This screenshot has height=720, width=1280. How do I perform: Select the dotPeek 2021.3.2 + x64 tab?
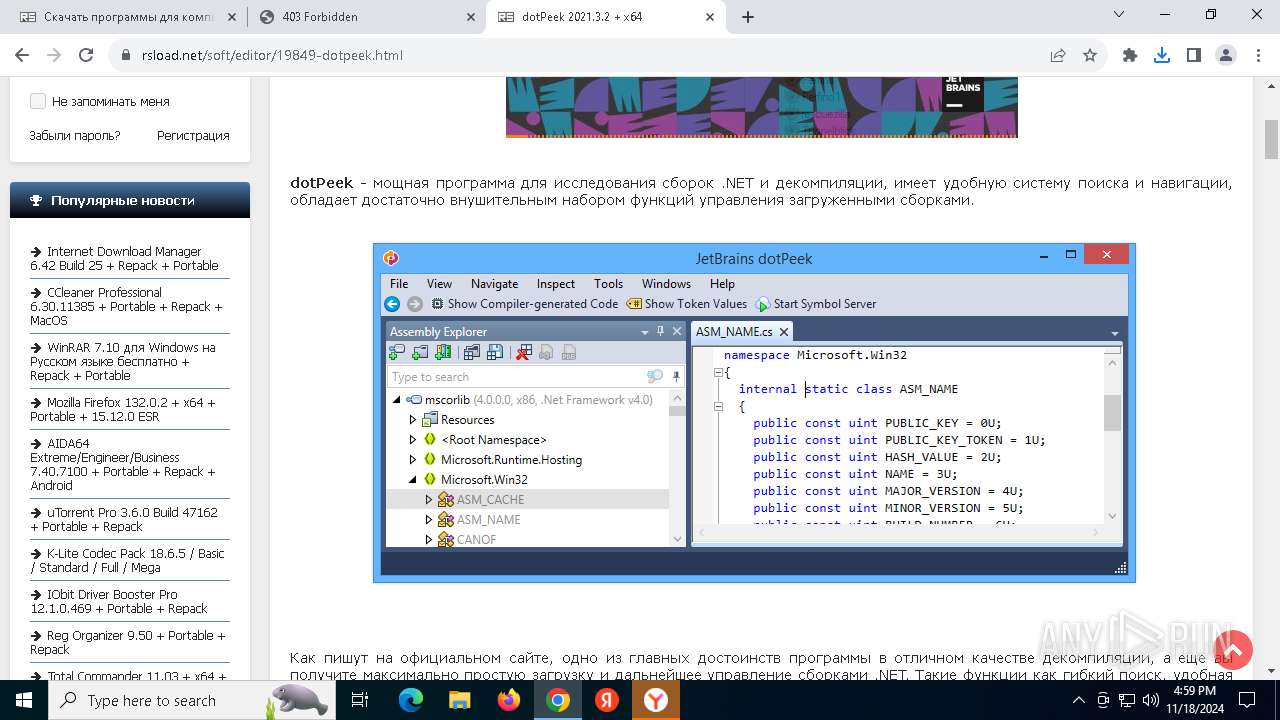[x=605, y=17]
